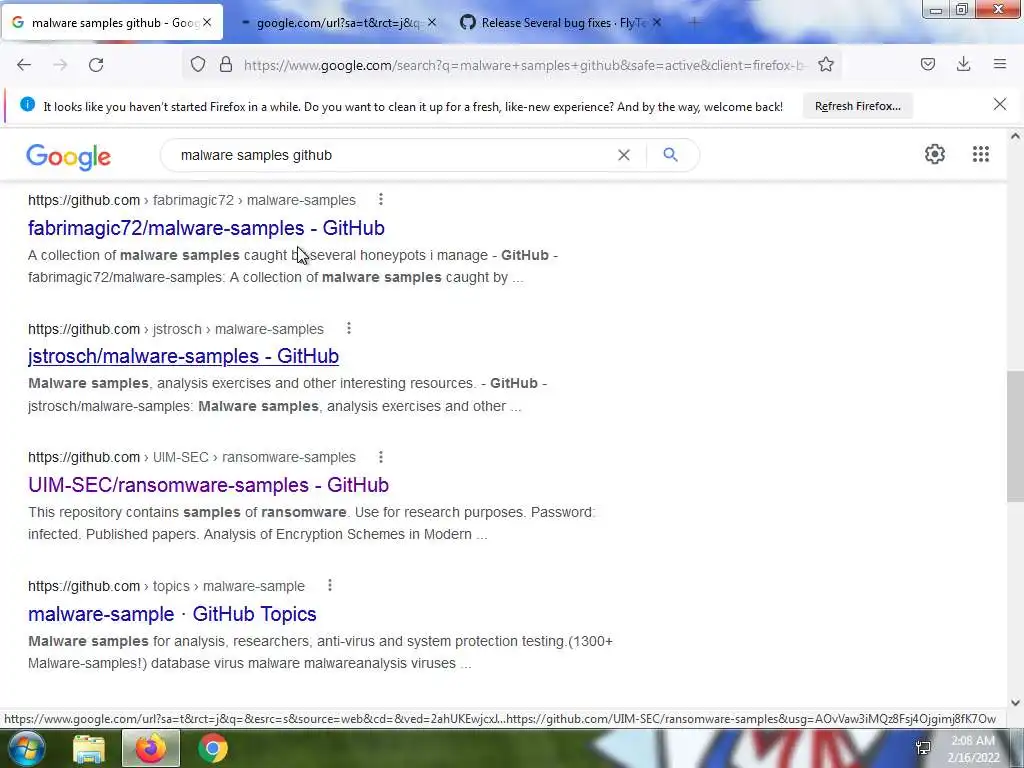
Task: Clear the Google search box text
Action: point(624,155)
